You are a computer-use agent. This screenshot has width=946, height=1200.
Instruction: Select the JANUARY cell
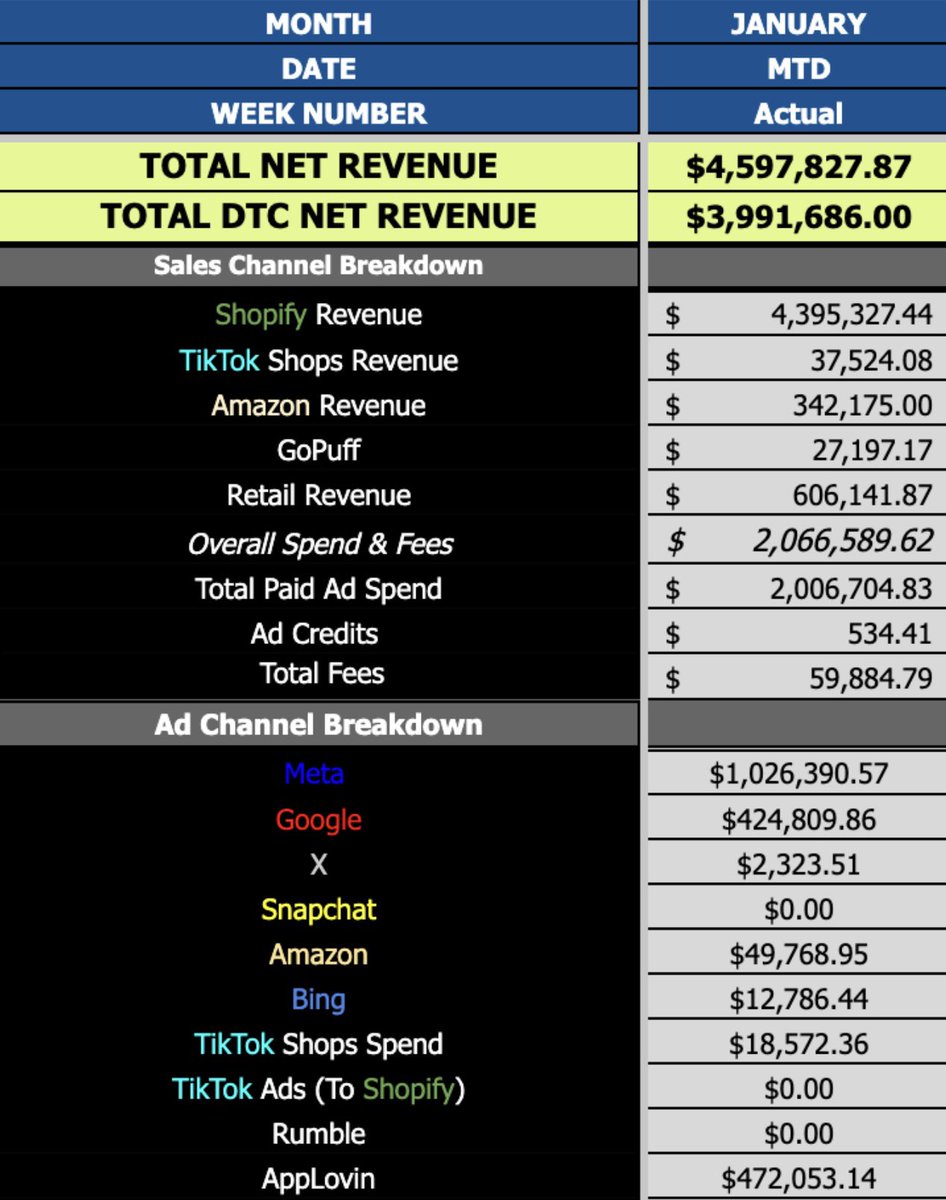pyautogui.click(x=797, y=22)
